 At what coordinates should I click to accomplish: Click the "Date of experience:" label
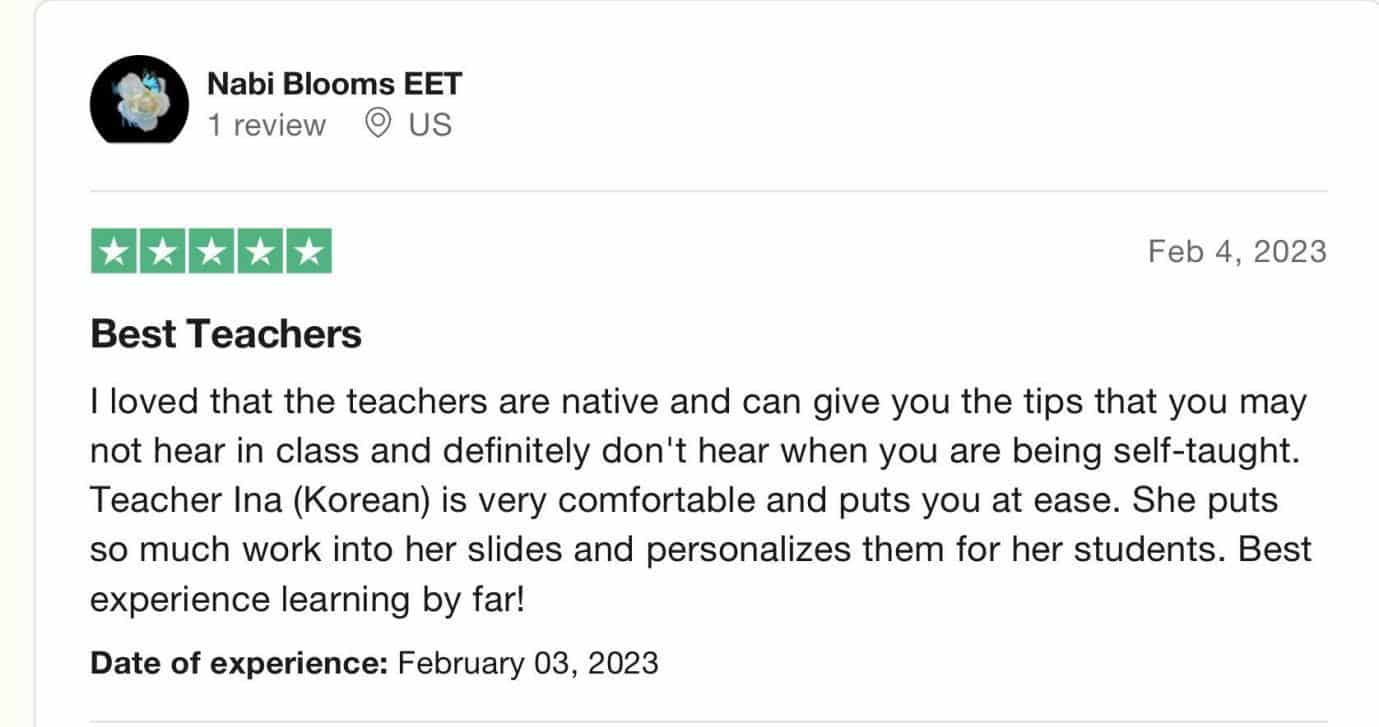tap(239, 663)
